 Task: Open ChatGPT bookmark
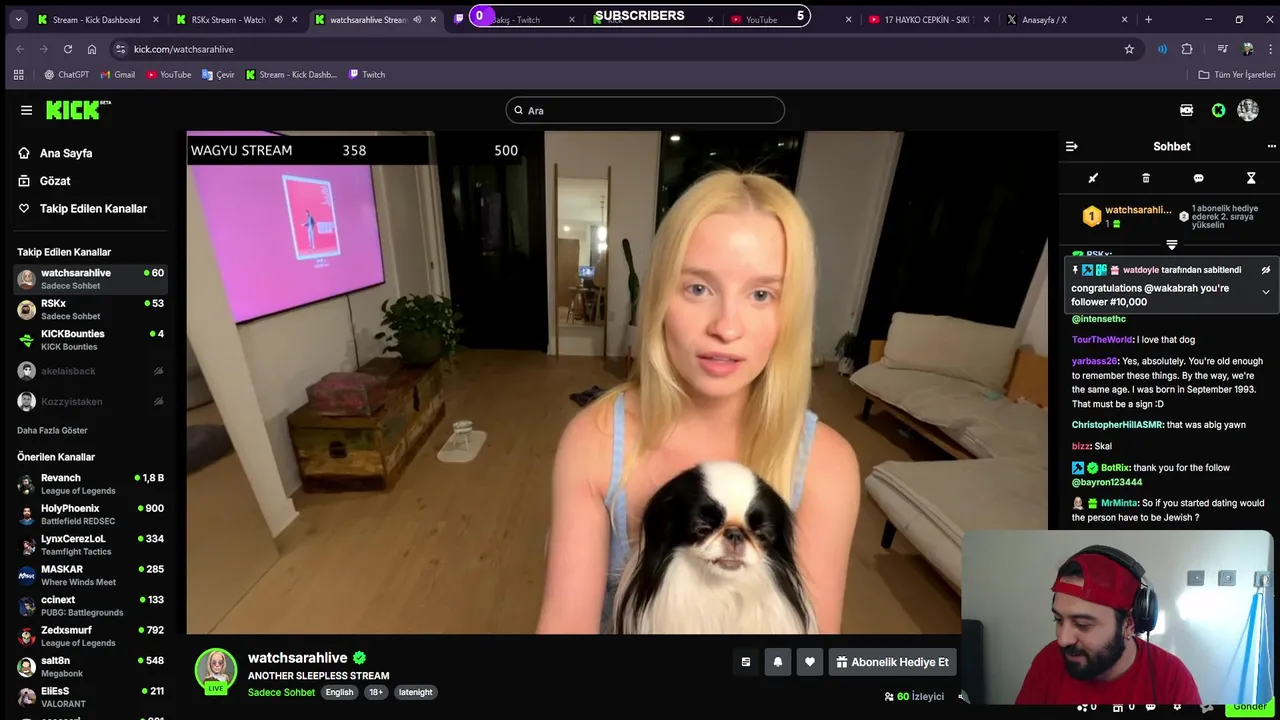click(x=66, y=74)
